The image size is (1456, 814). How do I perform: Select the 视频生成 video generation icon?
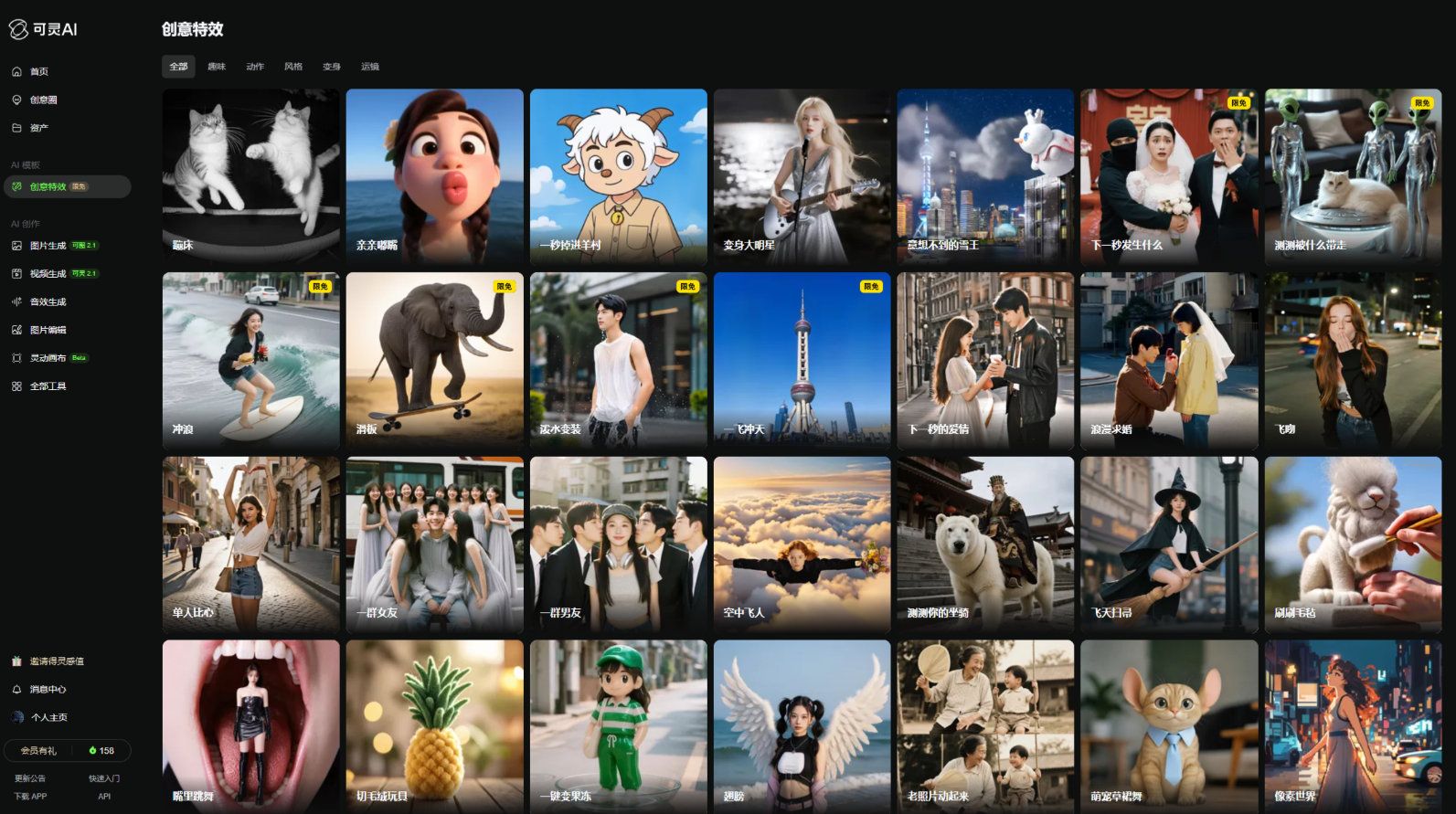pyautogui.click(x=16, y=273)
